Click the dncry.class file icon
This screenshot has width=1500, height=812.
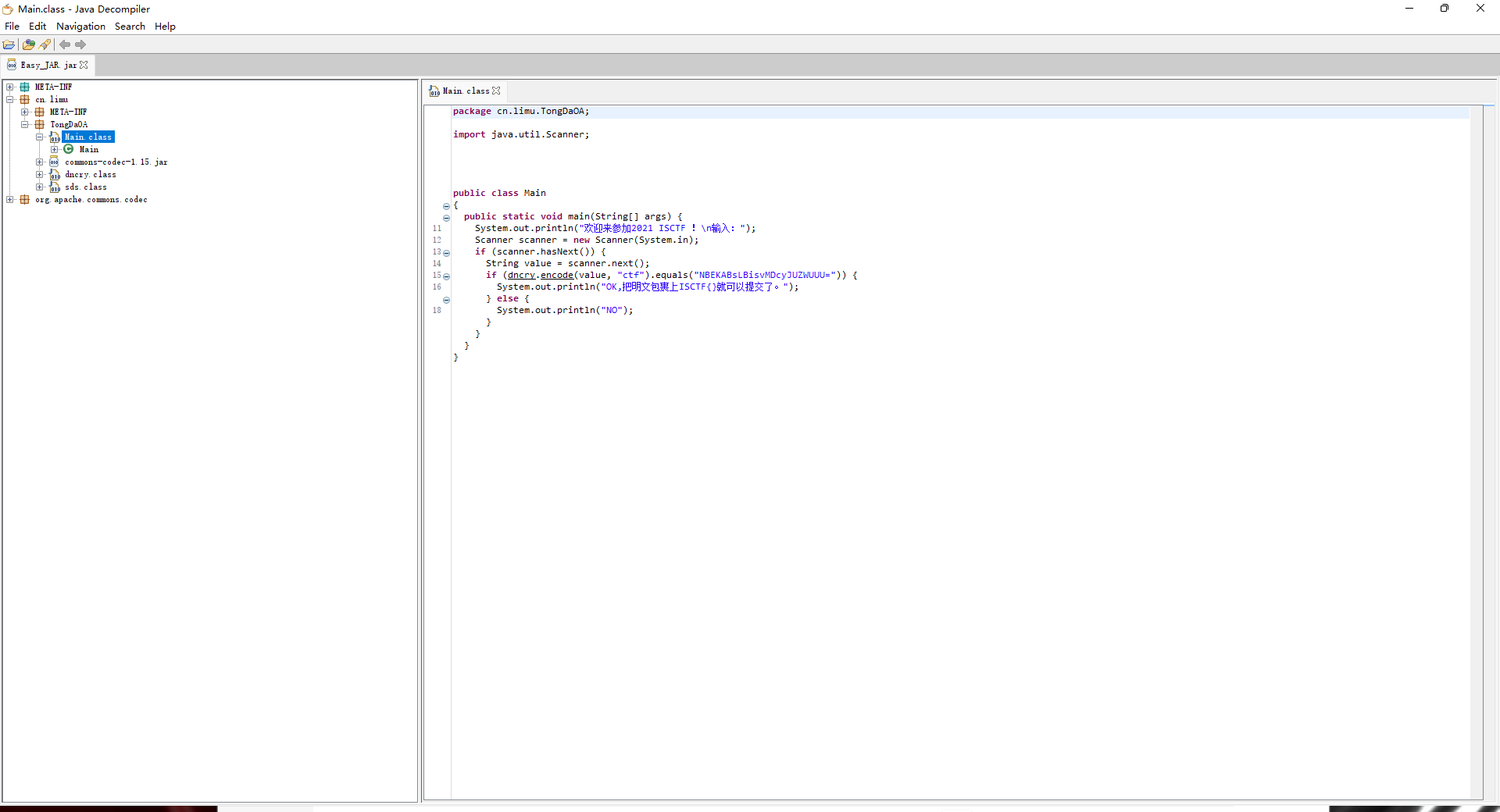pos(55,174)
